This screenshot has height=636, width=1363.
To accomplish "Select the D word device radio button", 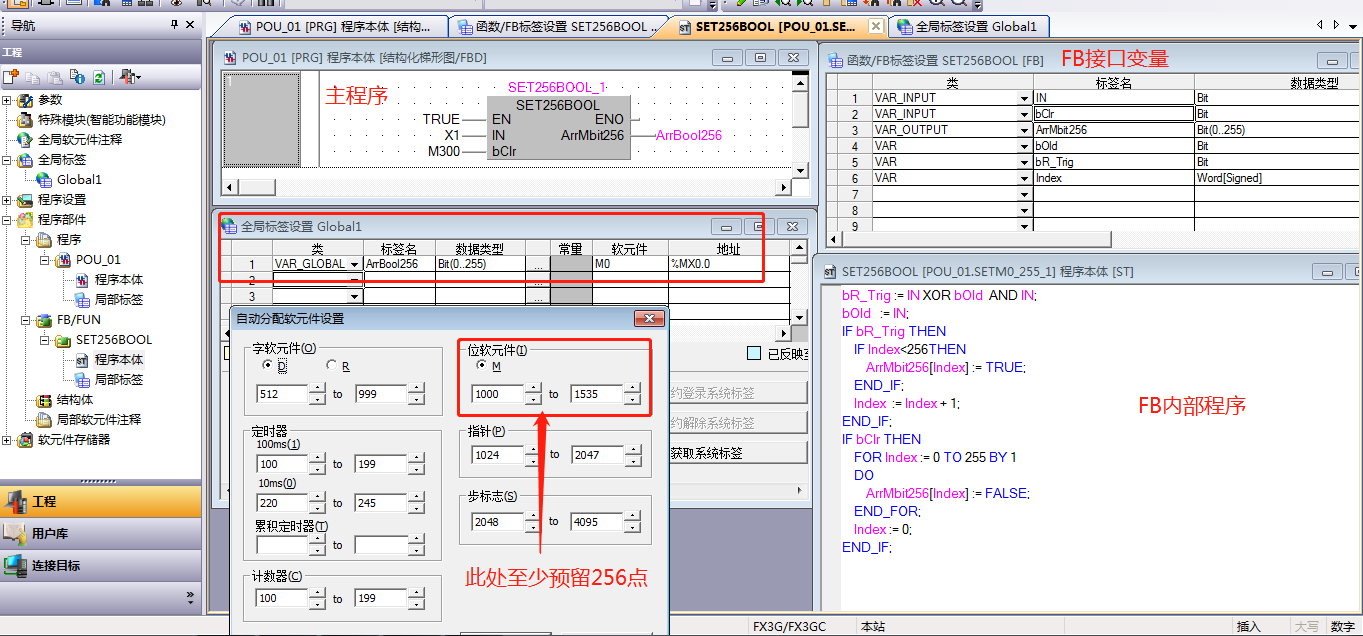I will coord(267,366).
